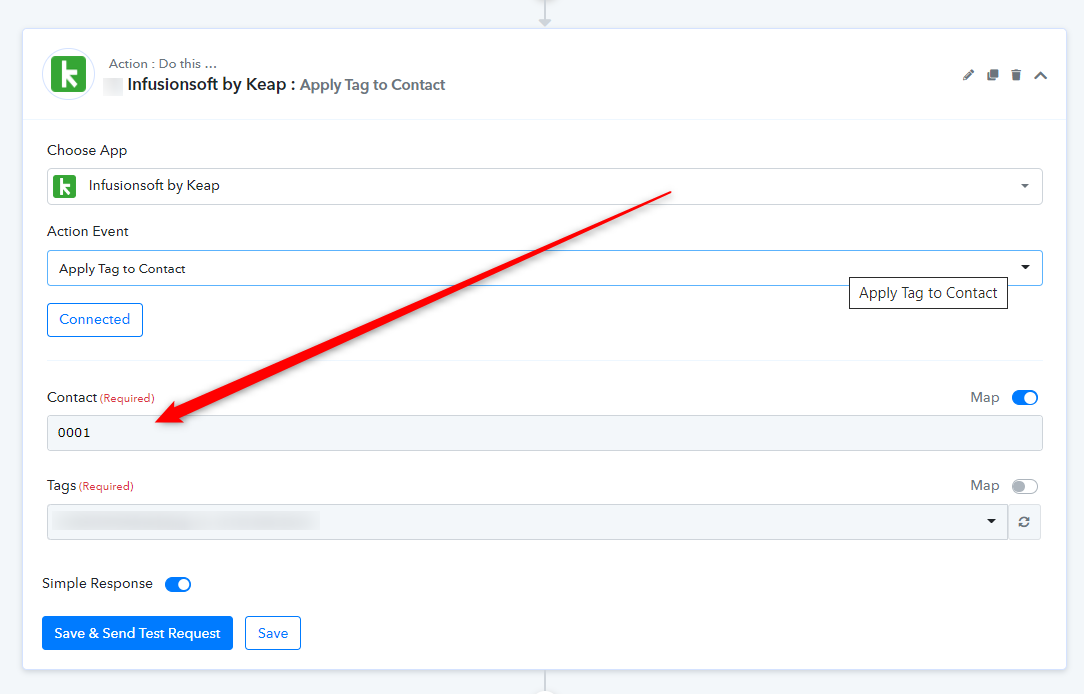Click the 'Action : Do this ...' label
Viewport: 1084px width, 694px height.
pos(162,64)
